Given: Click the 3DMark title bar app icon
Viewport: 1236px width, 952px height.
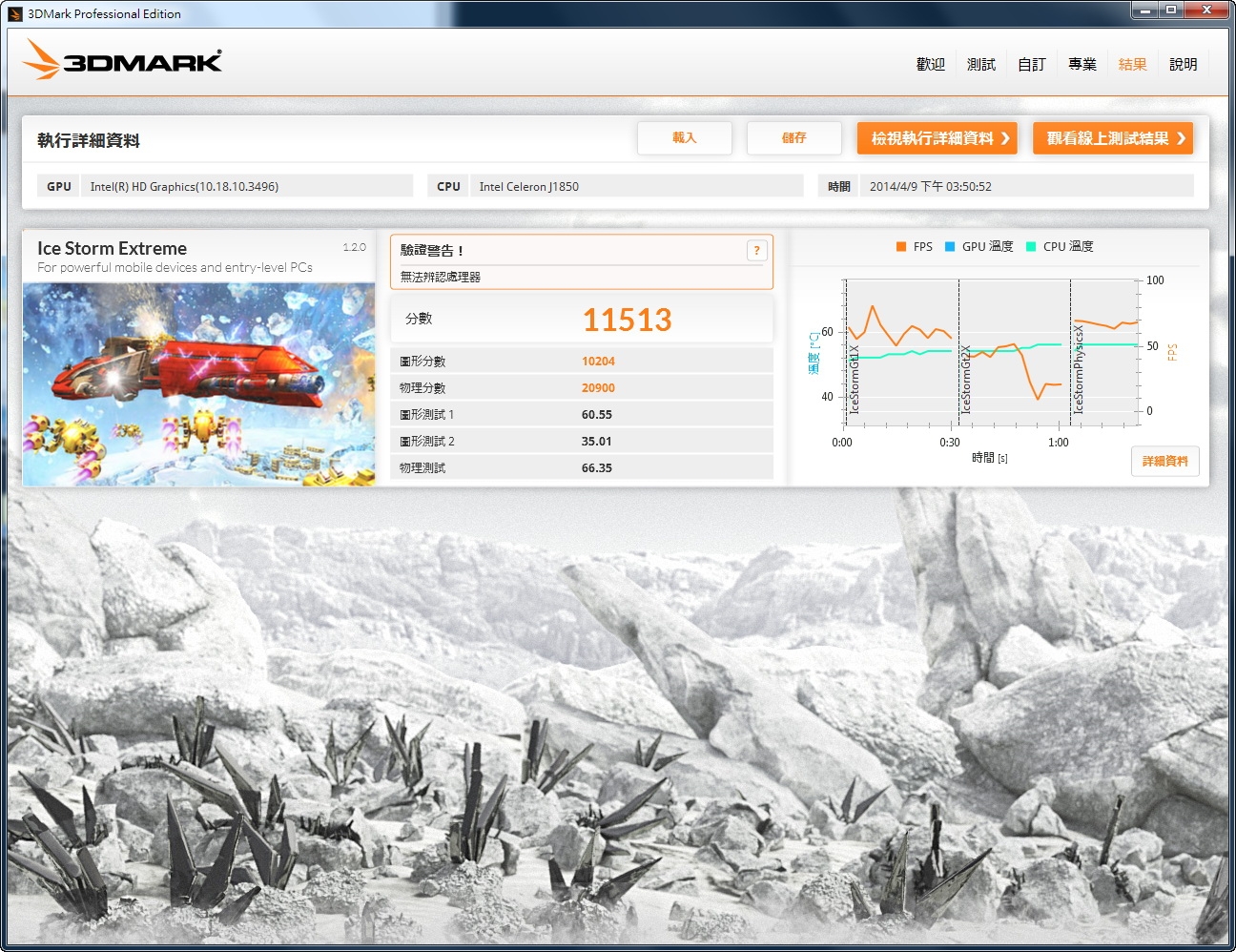Looking at the screenshot, I should click(x=14, y=13).
